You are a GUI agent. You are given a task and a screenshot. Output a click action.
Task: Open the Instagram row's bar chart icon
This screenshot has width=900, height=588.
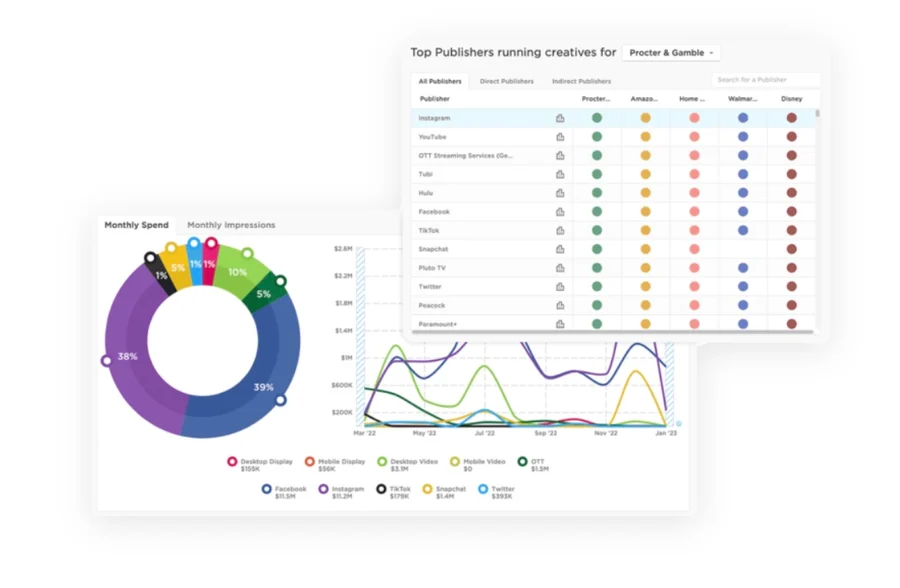(x=560, y=118)
